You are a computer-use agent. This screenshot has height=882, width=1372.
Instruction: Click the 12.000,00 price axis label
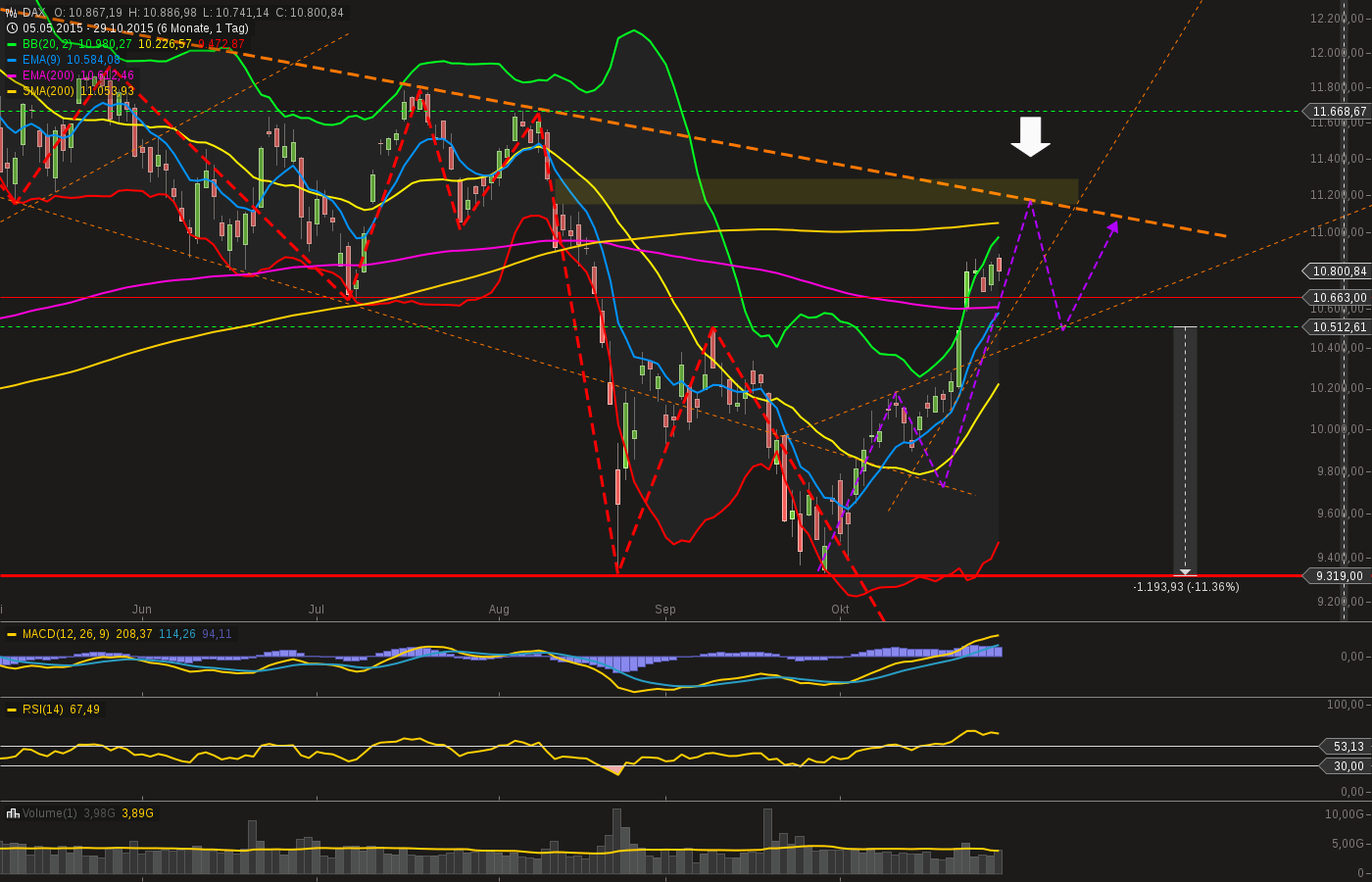point(1339,53)
